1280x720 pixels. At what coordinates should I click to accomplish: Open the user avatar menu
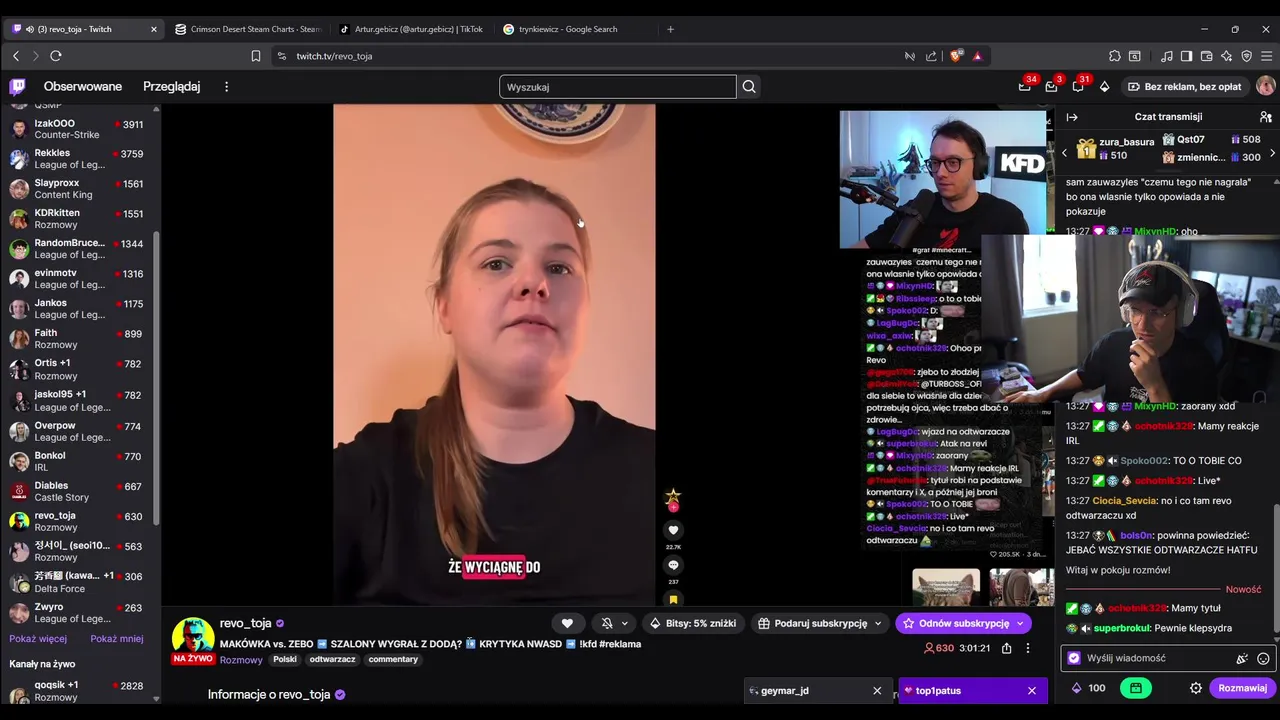(1265, 87)
